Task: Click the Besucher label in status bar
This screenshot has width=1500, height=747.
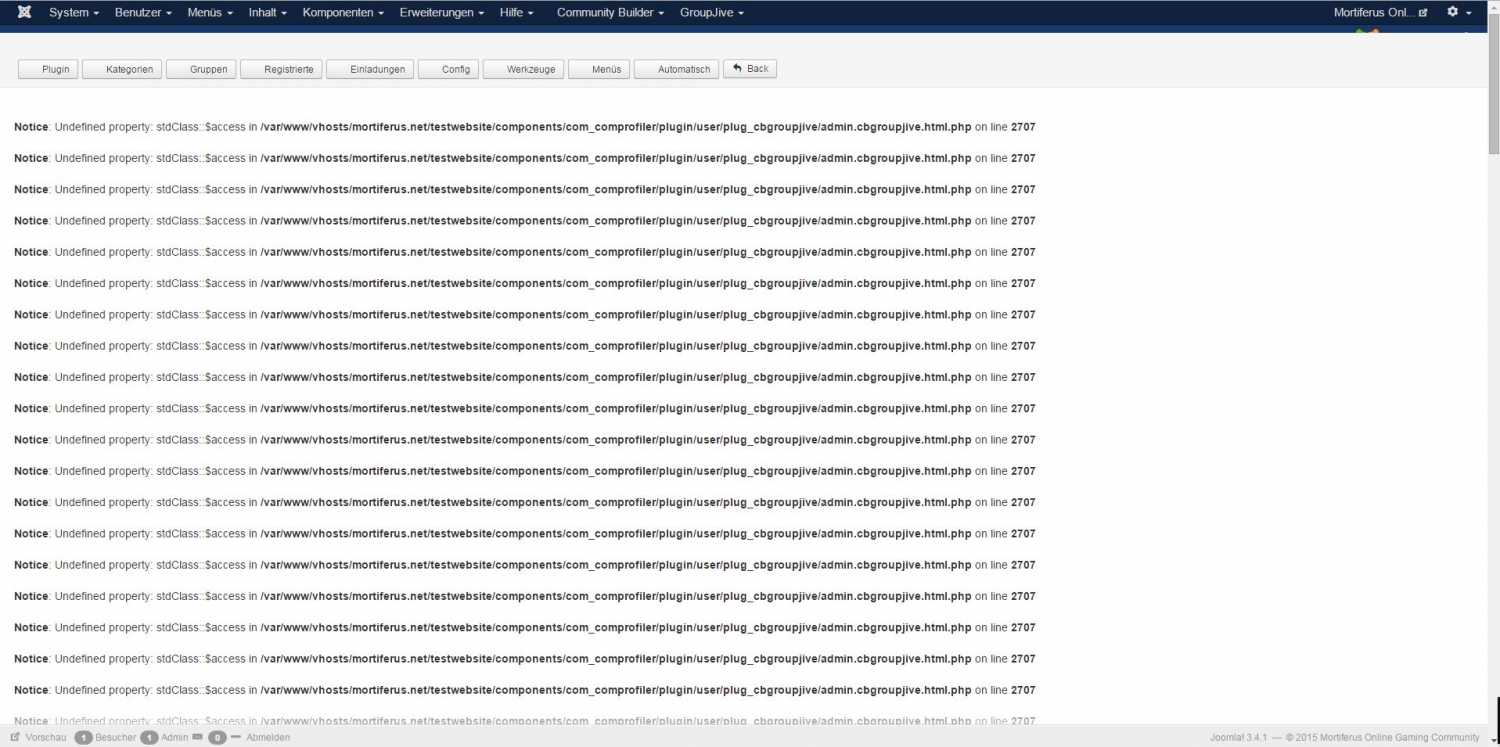Action: [x=116, y=738]
